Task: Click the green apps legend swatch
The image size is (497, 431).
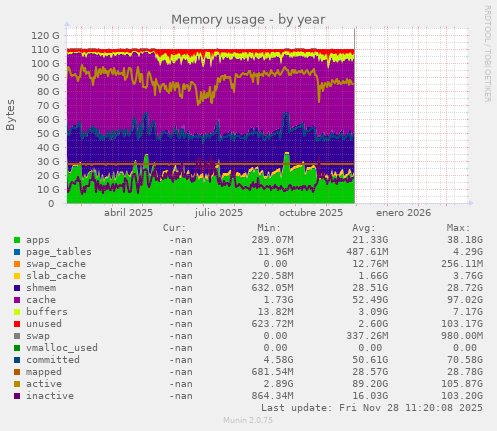Action: click(17, 240)
